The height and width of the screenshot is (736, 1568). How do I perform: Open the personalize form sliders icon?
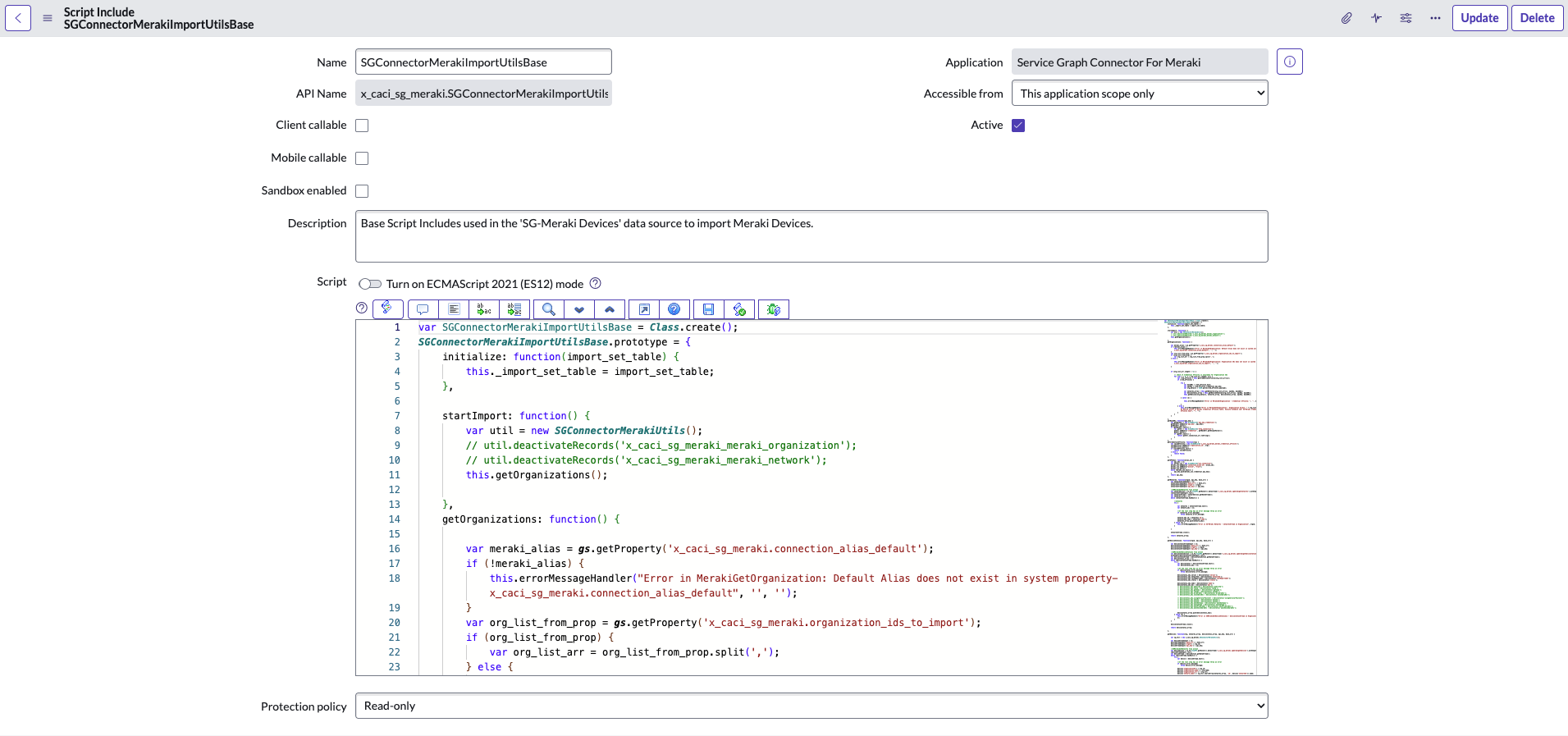1406,18
